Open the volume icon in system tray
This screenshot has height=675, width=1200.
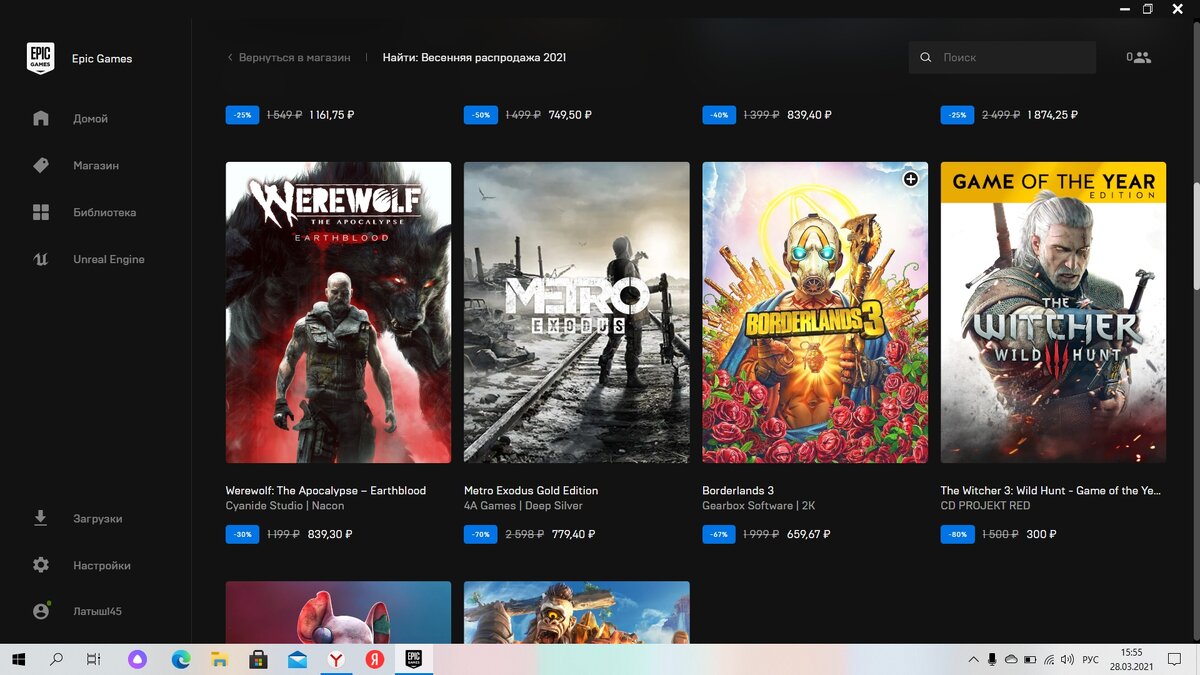pos(1068,660)
